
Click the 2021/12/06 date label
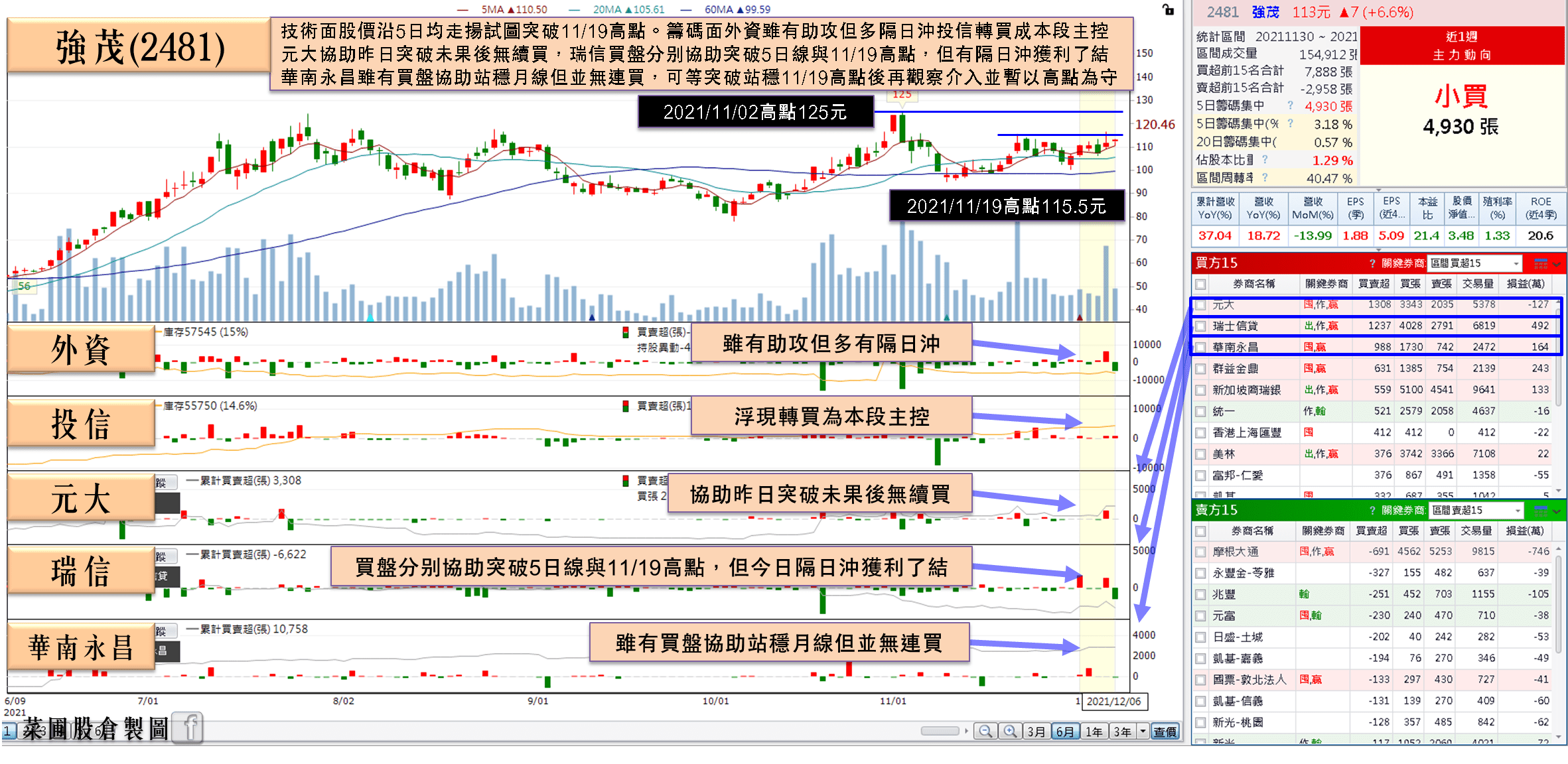(x=1113, y=702)
